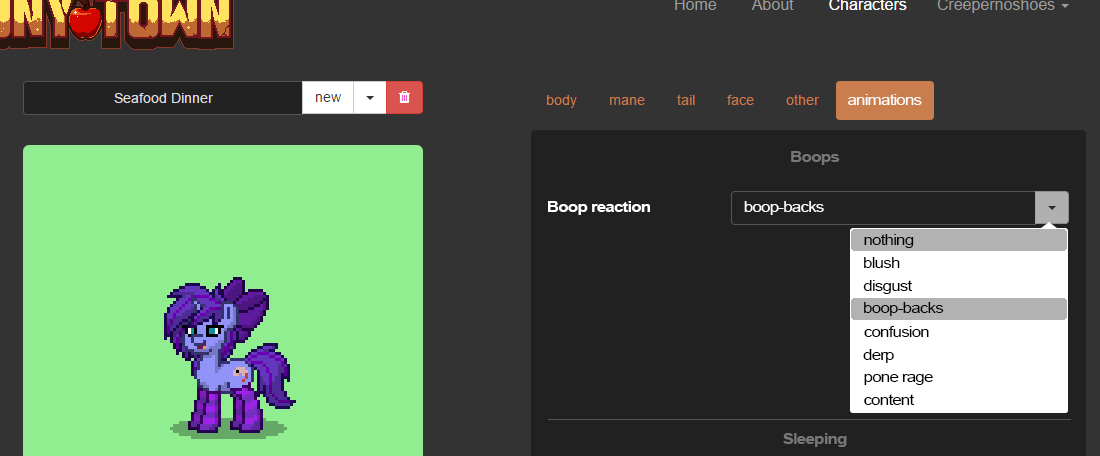Go to Home page link
This screenshot has height=456, width=1100.
pos(695,6)
